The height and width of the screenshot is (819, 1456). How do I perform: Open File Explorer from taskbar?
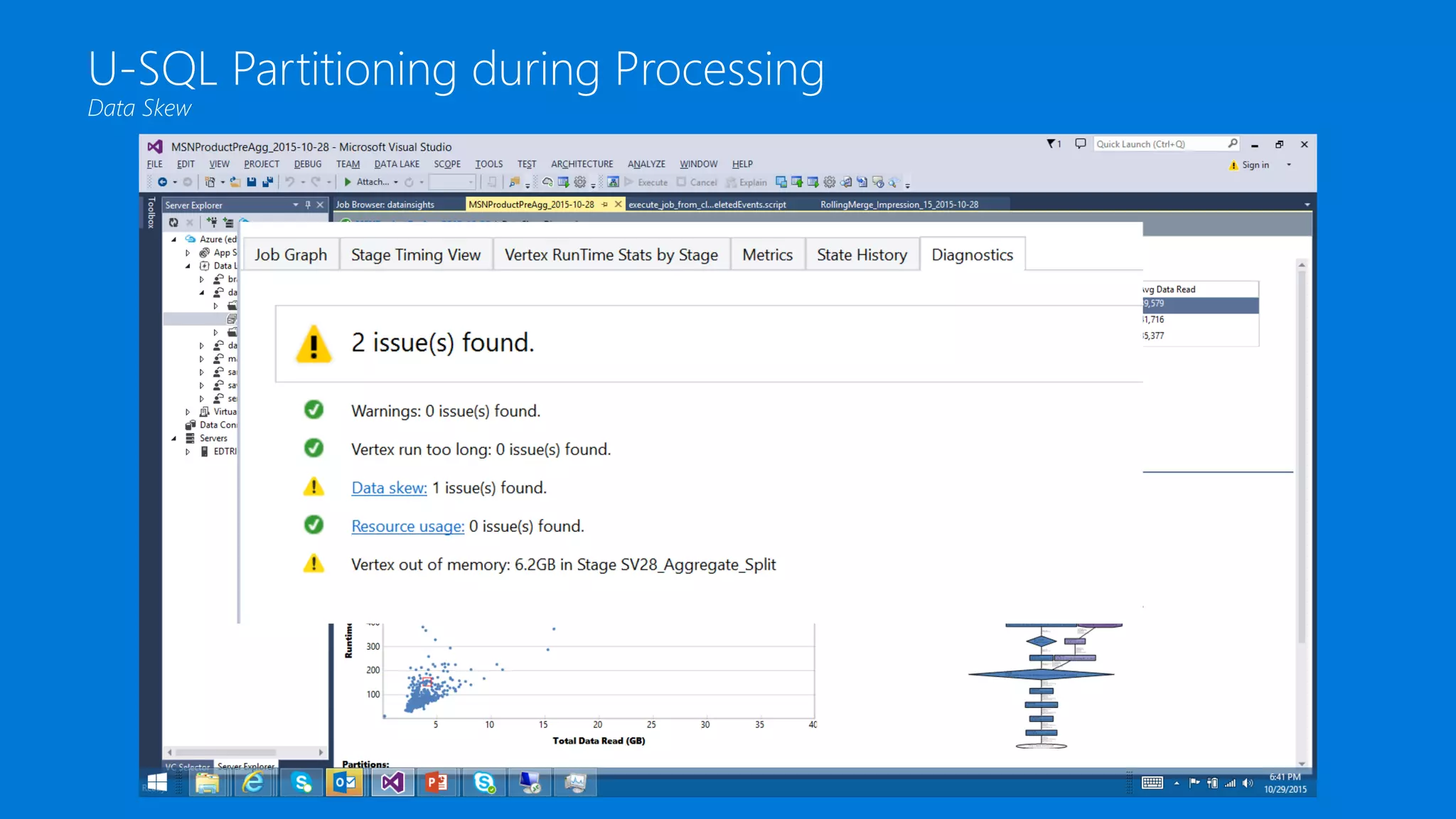(207, 783)
